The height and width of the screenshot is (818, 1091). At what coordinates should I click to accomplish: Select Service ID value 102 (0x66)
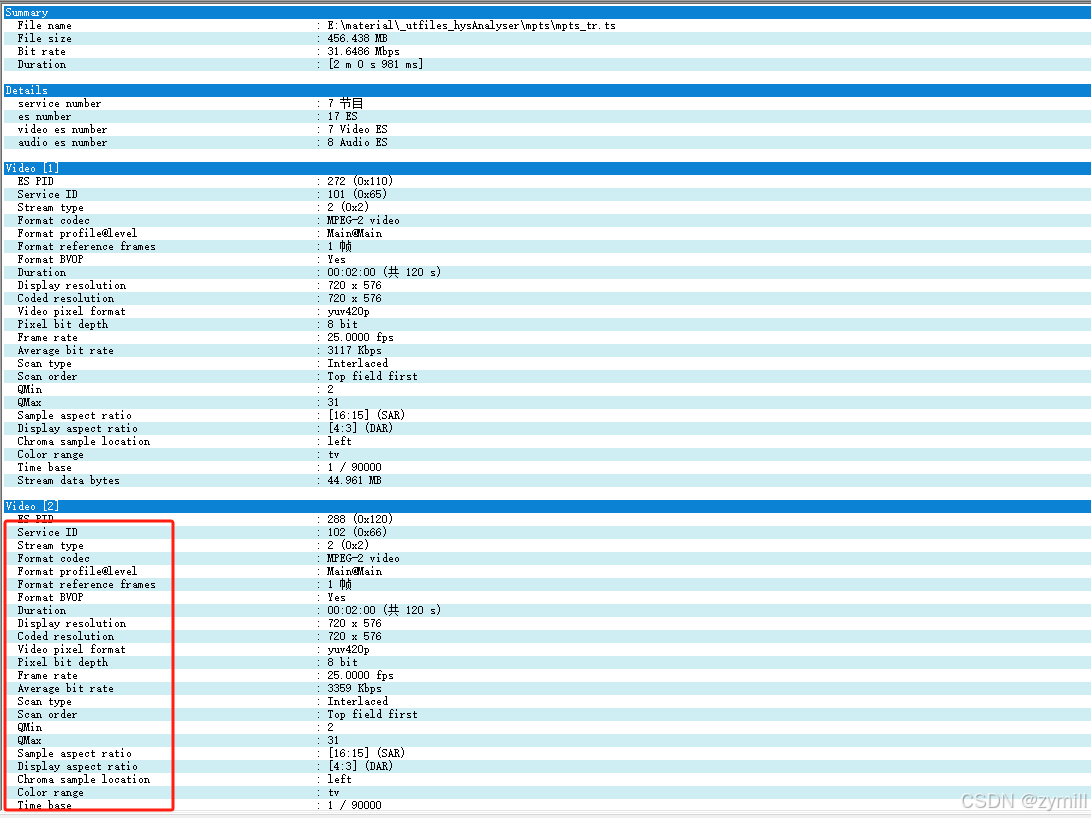pos(357,533)
